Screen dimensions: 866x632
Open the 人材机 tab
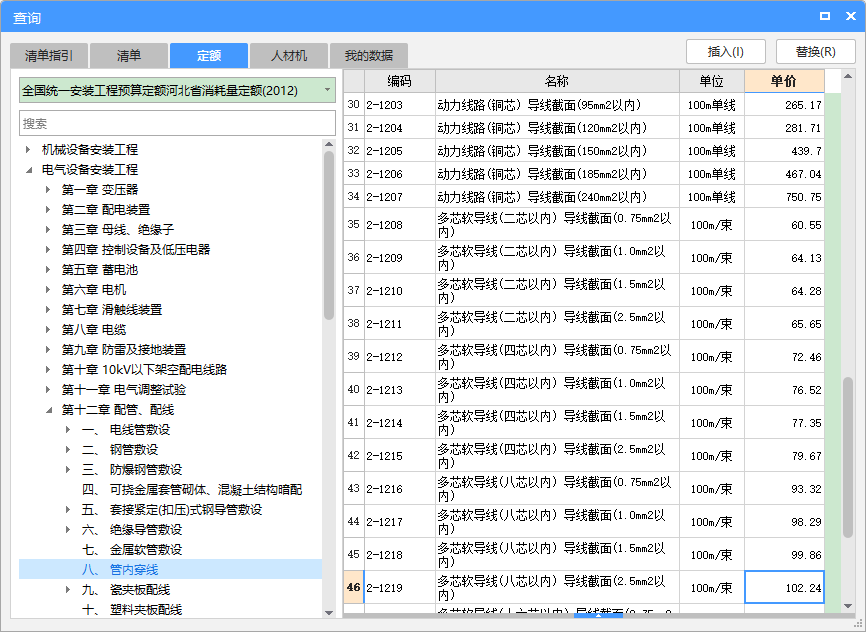289,56
